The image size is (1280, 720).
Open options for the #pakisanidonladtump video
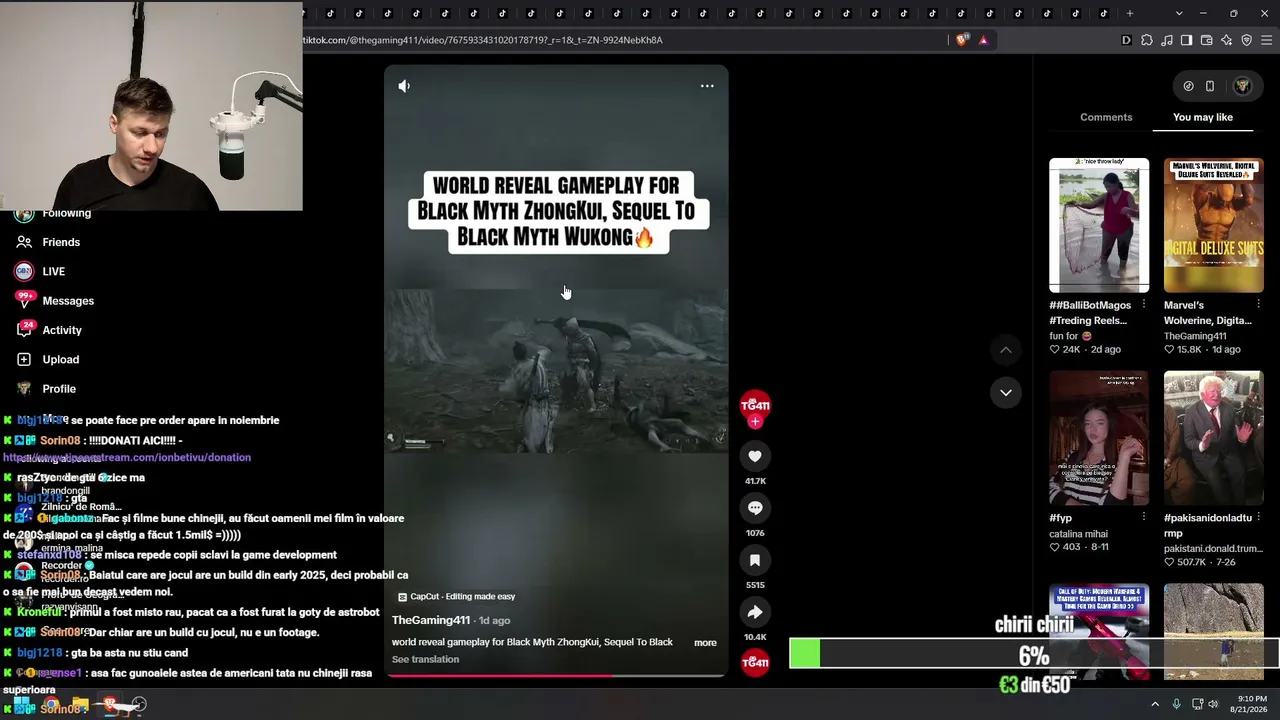[x=1259, y=517]
